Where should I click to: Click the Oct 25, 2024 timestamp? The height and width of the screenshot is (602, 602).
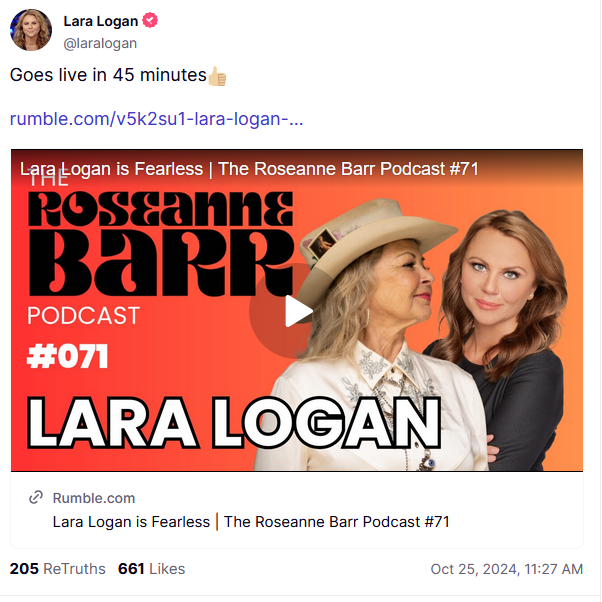[x=507, y=569]
